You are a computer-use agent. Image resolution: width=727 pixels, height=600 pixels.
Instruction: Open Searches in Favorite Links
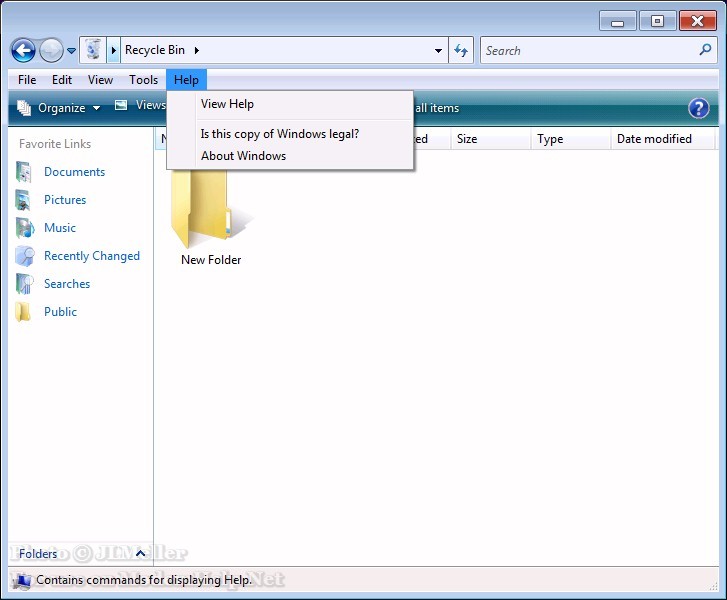tap(67, 284)
